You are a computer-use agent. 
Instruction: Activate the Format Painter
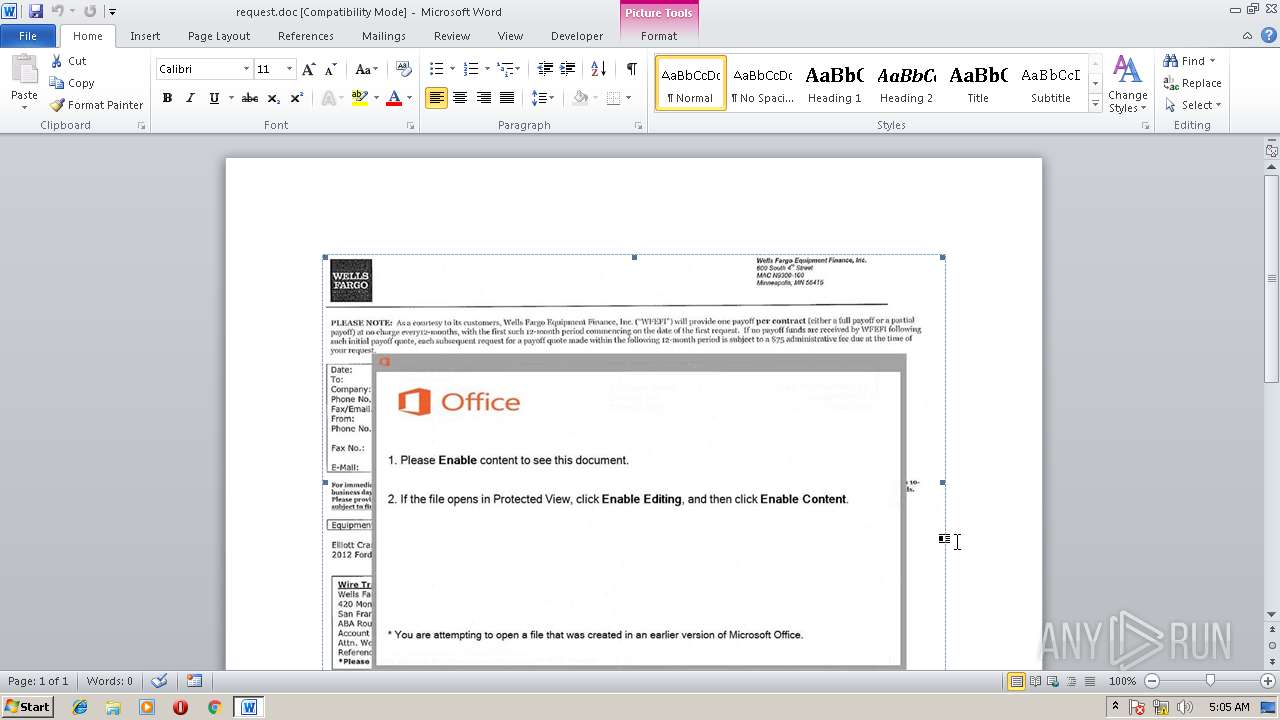point(96,105)
